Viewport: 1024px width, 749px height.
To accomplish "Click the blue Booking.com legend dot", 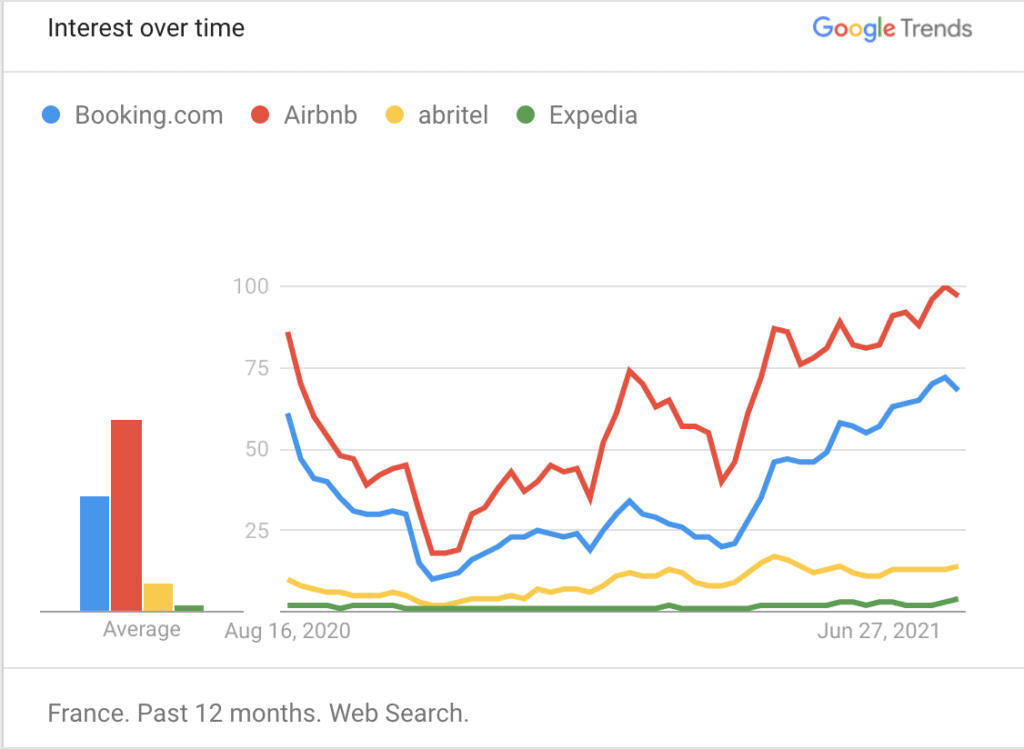I will (51, 115).
